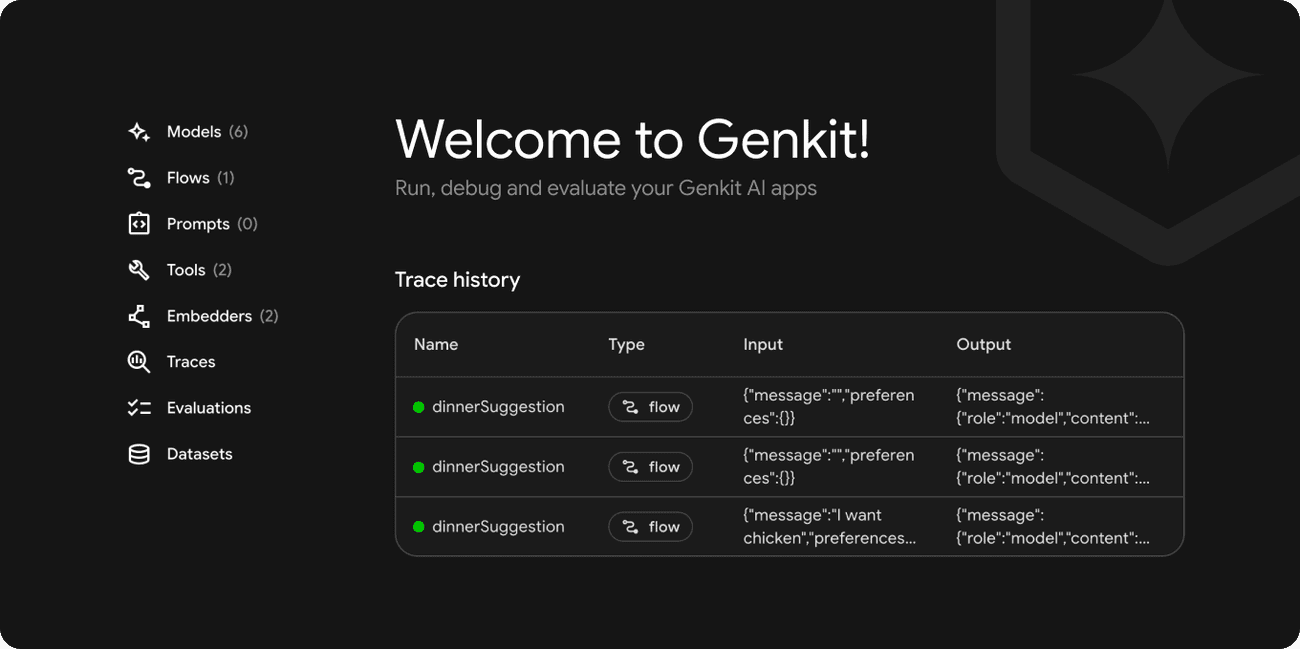Go to the Datasets sidebar entry

200,453
